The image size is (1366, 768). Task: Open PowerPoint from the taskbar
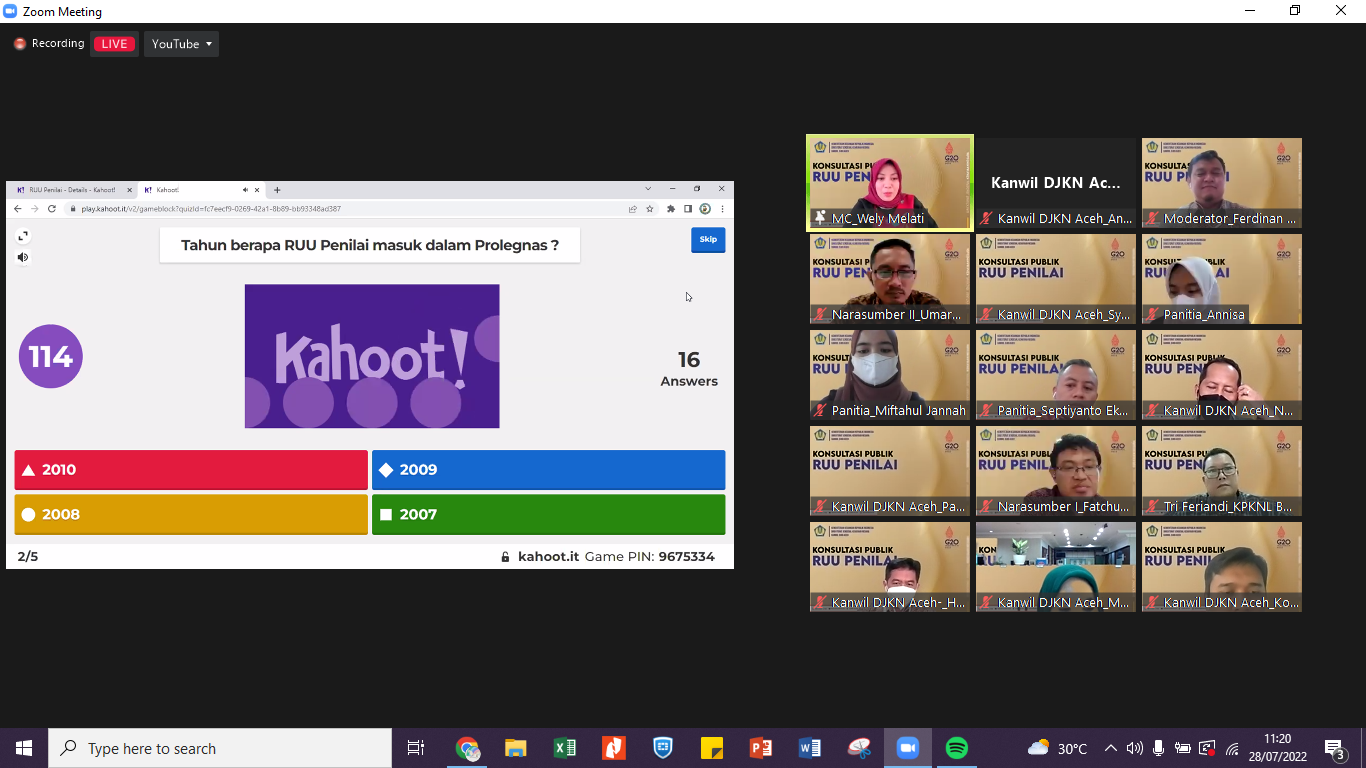tap(761, 748)
